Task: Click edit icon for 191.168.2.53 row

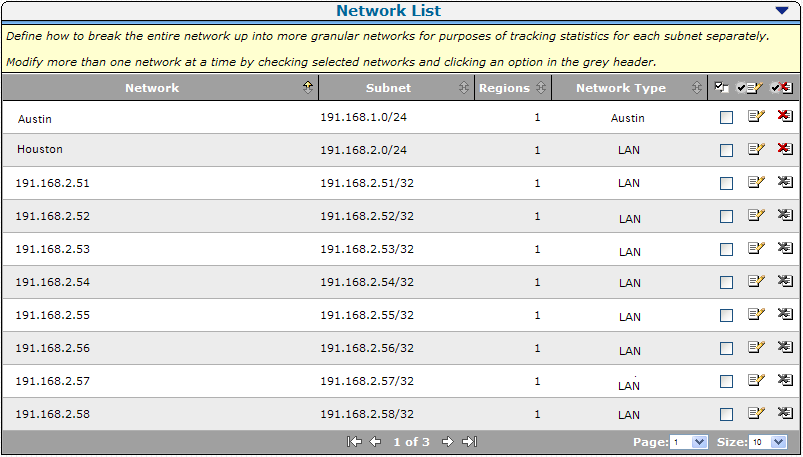Action: 756,248
